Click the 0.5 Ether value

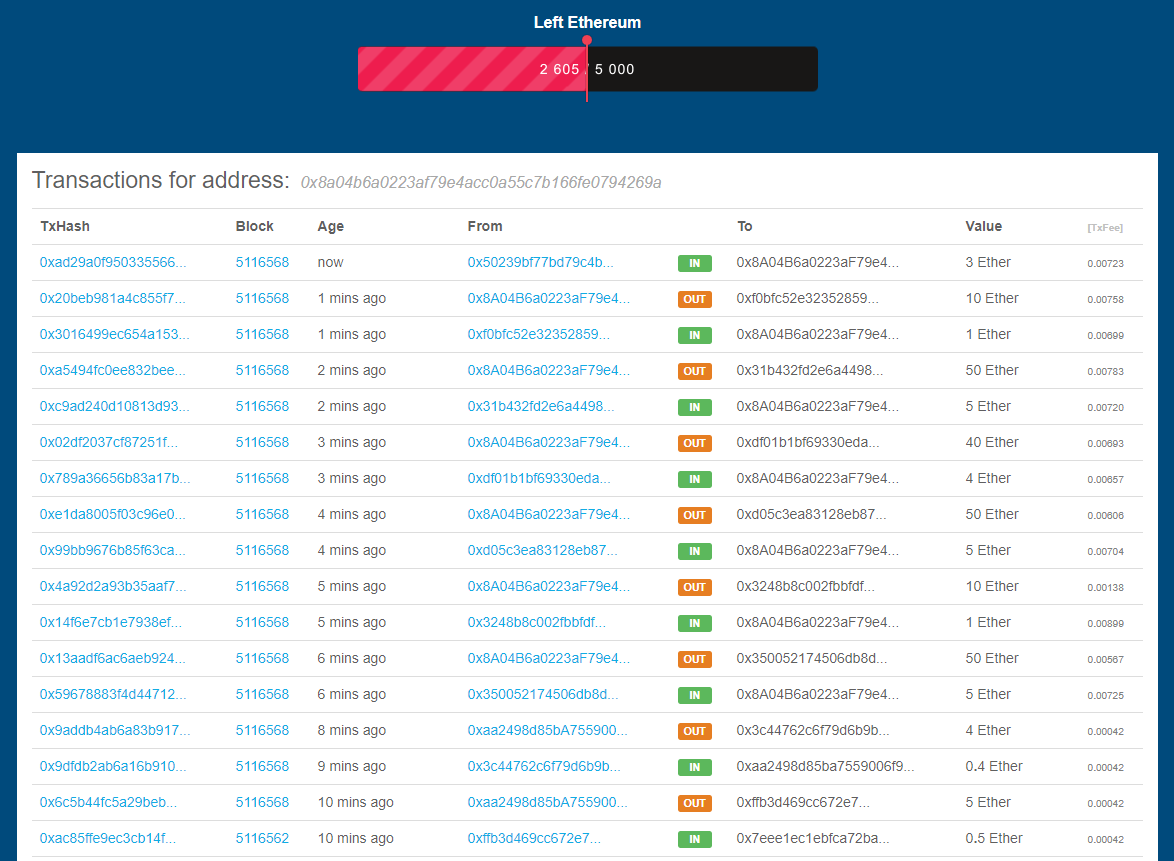click(994, 838)
